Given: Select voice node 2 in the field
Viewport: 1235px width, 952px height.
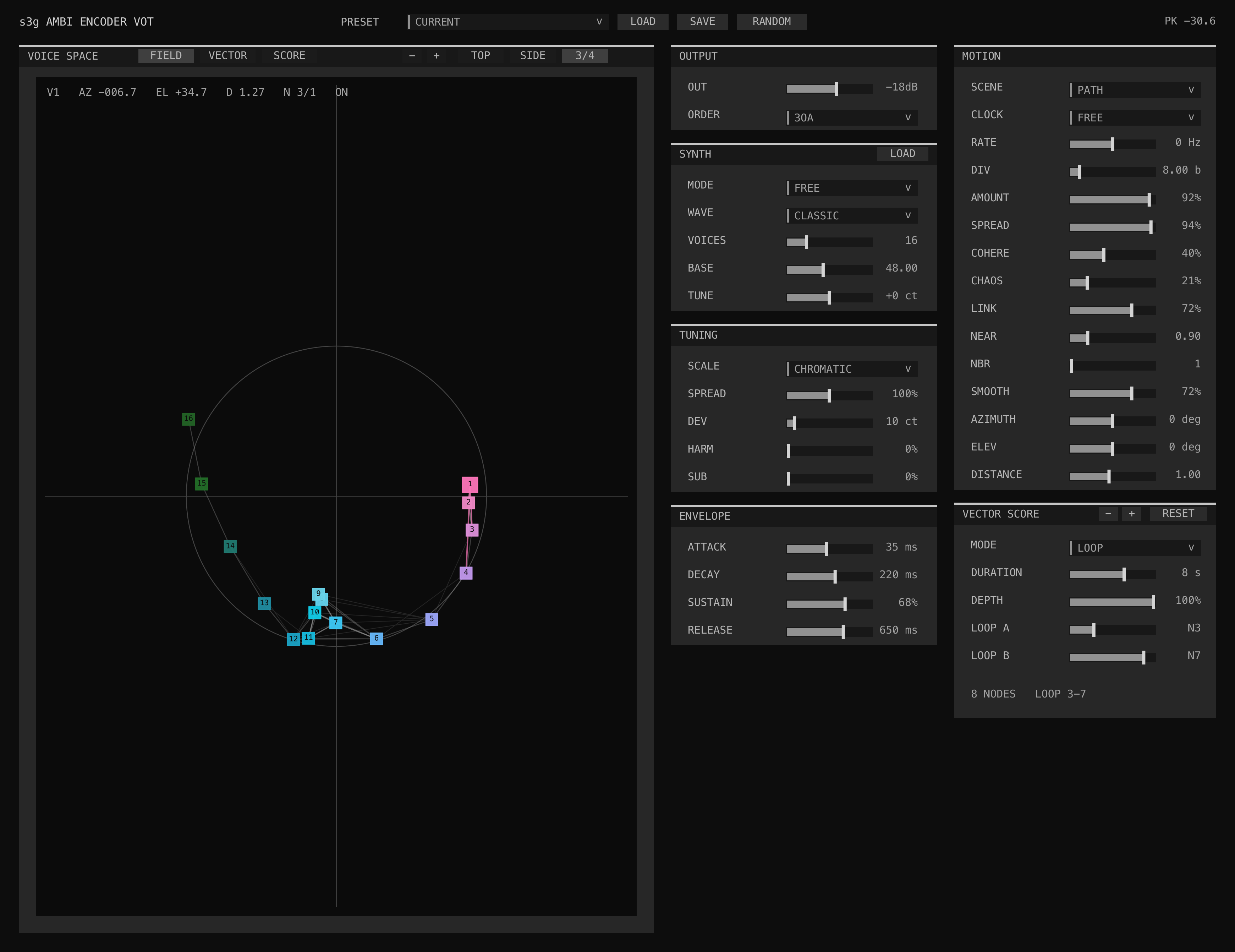Looking at the screenshot, I should coord(468,502).
